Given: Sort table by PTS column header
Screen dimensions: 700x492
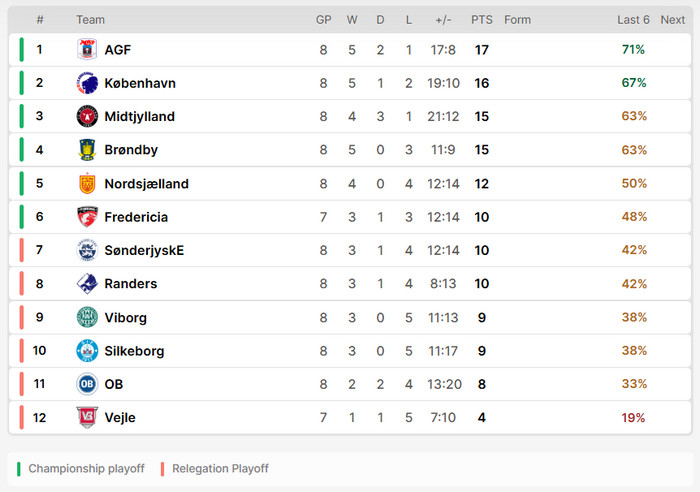Looking at the screenshot, I should [x=482, y=20].
